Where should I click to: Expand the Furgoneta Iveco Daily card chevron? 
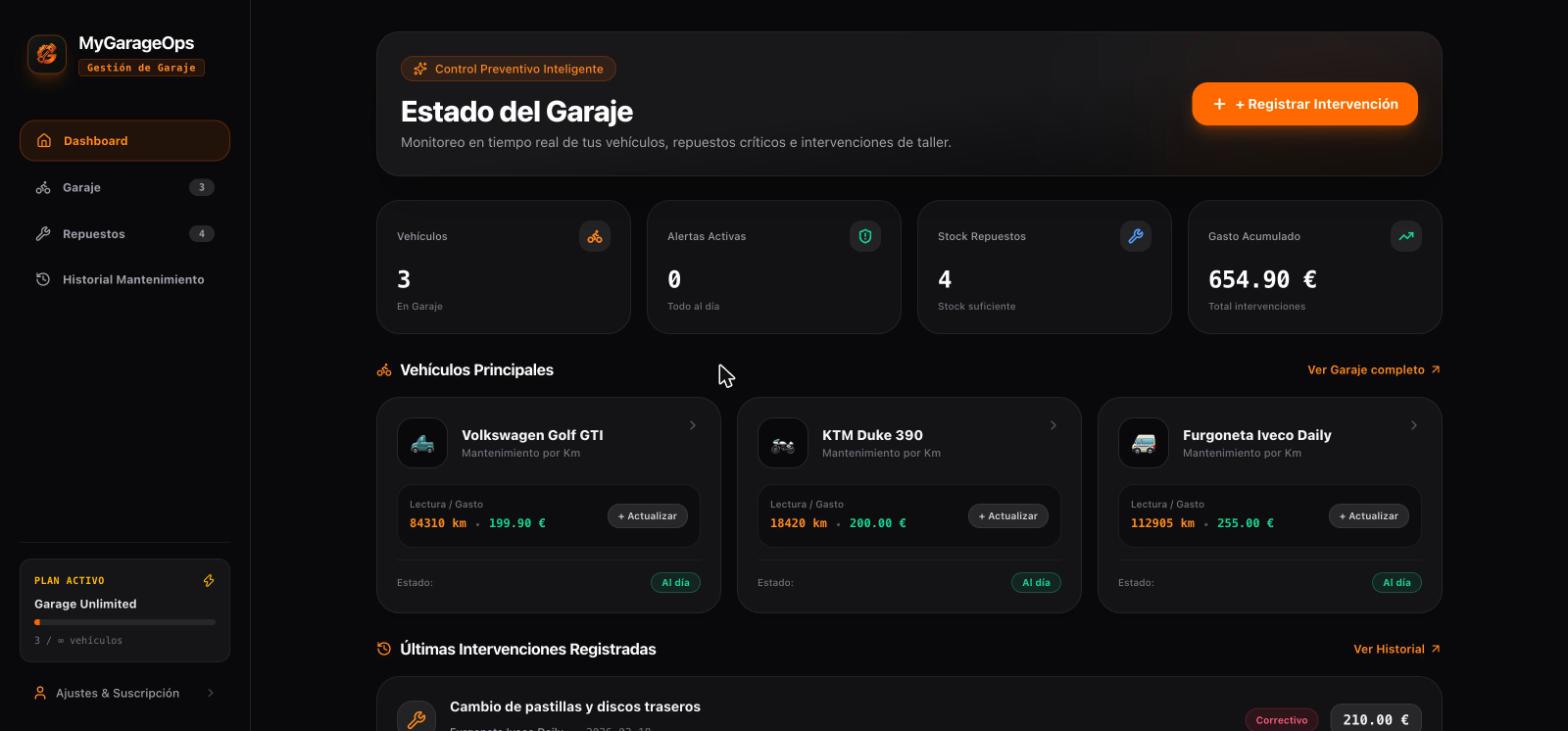point(1414,426)
